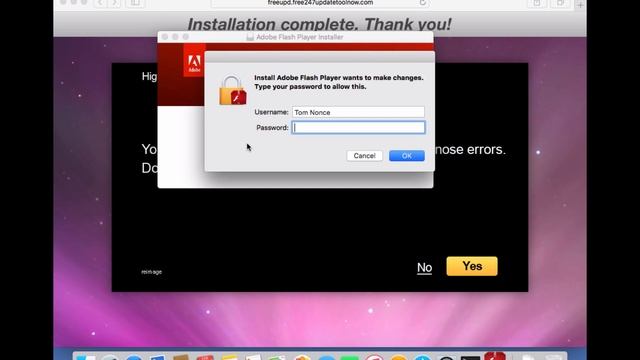Select the Username field containing Tom Nonce
The image size is (640, 360).
(x=358, y=112)
